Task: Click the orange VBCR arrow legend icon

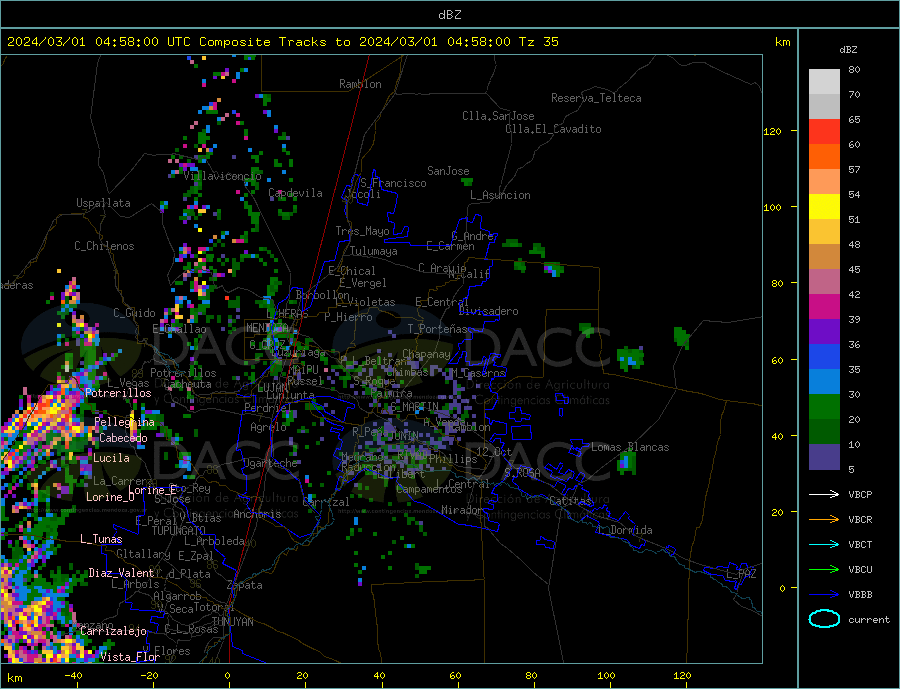Action: tap(824, 520)
